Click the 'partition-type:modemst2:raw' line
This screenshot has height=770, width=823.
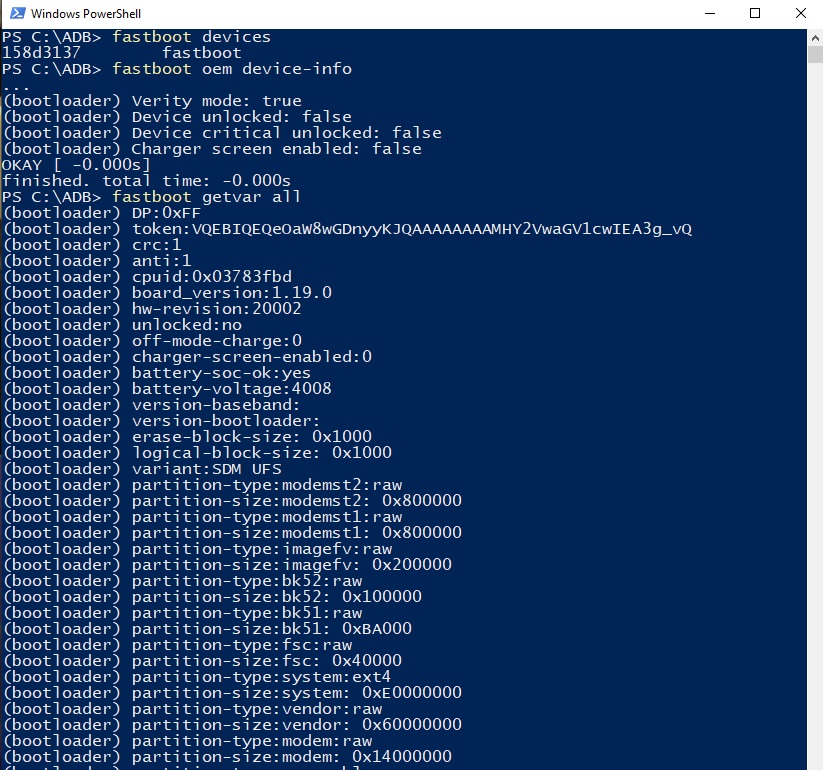202,485
